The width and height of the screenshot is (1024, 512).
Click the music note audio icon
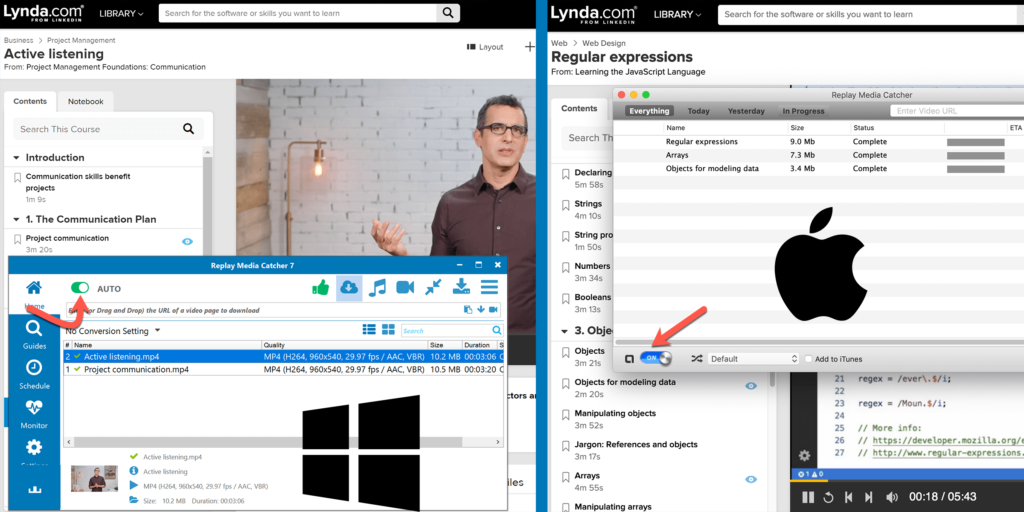click(x=377, y=287)
